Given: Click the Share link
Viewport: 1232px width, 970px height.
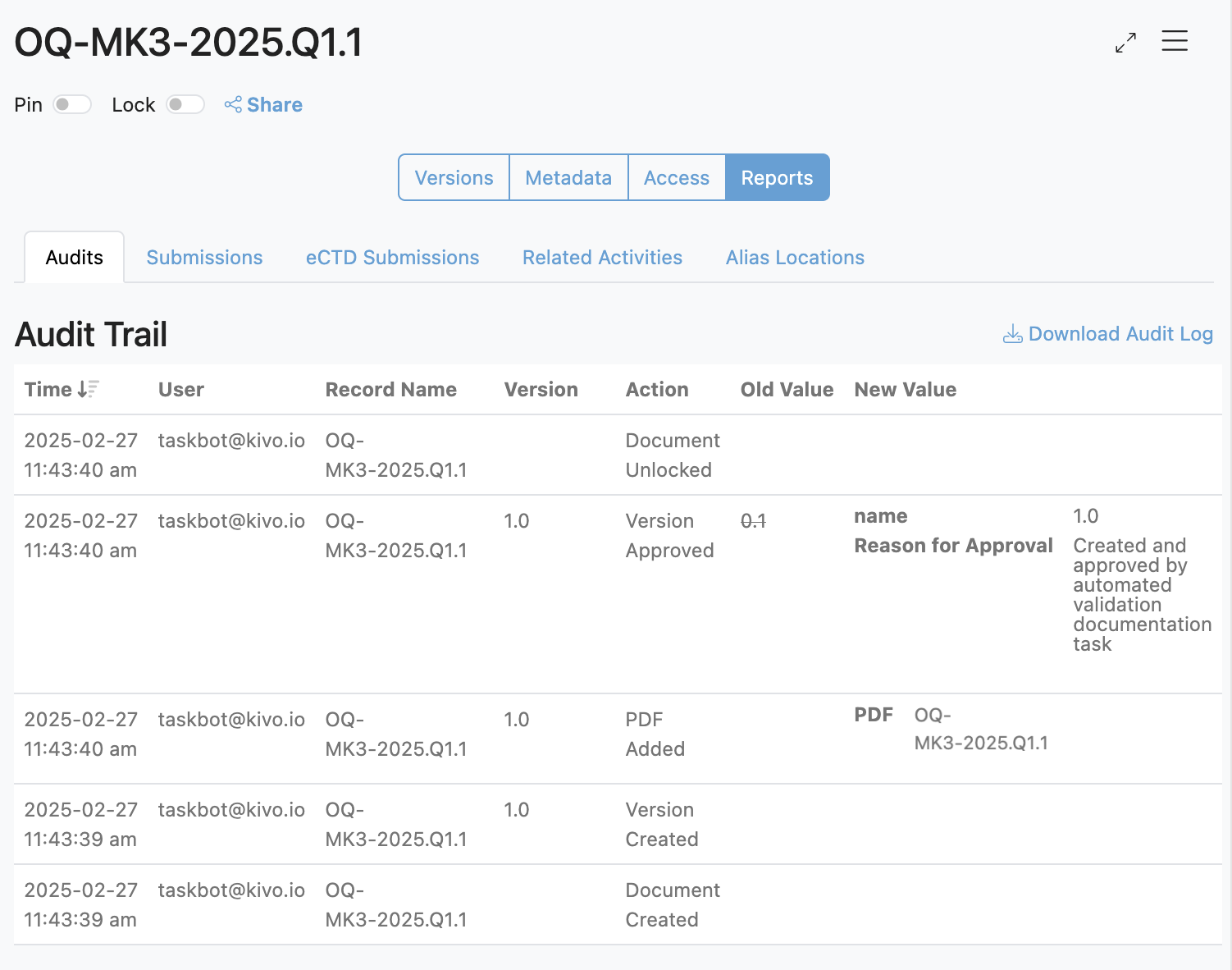Looking at the screenshot, I should point(274,104).
